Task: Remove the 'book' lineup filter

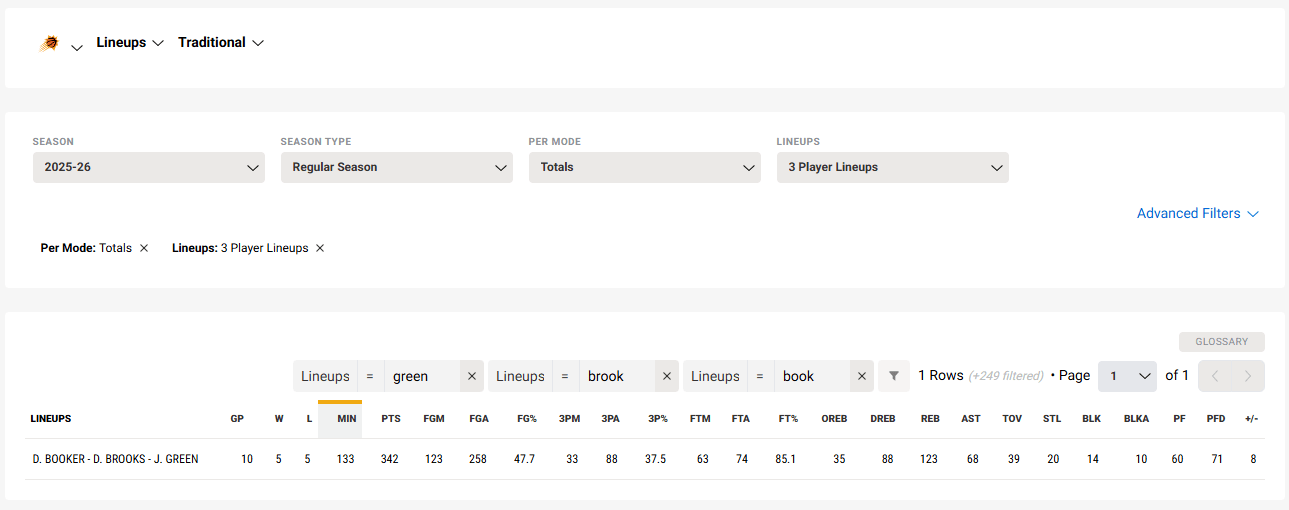Action: click(862, 377)
